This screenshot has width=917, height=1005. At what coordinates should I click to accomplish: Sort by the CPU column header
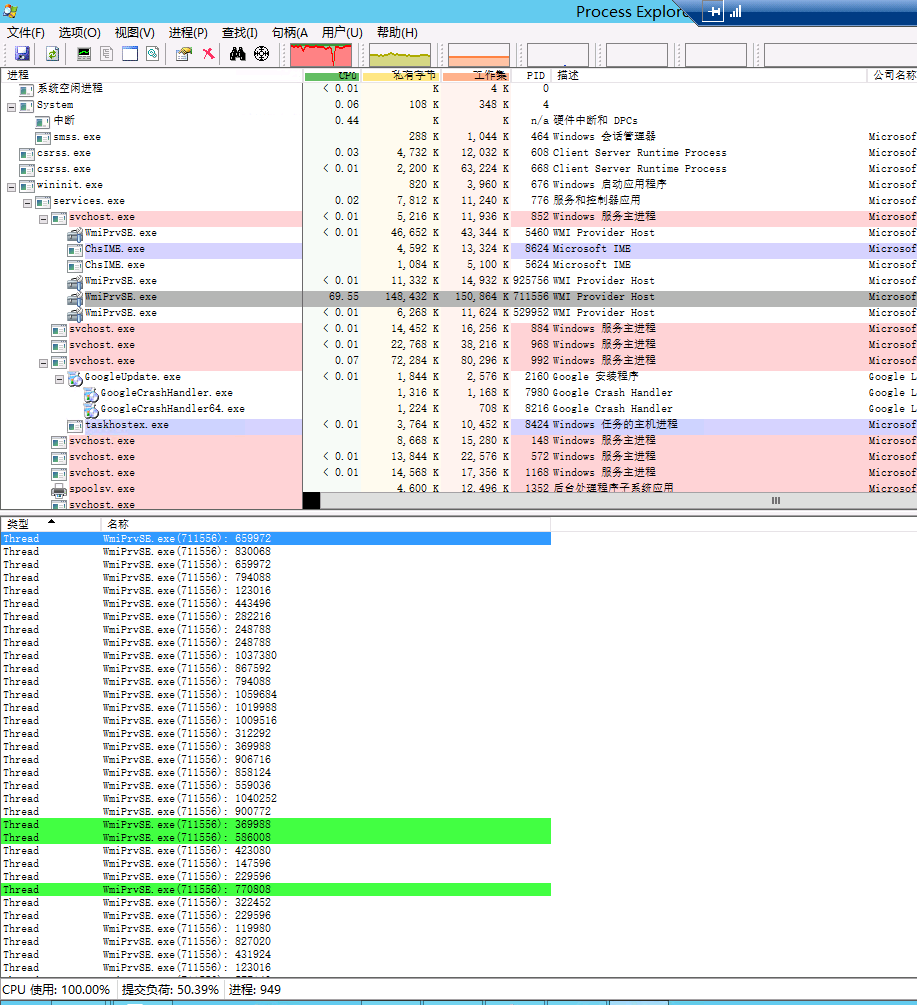point(331,75)
